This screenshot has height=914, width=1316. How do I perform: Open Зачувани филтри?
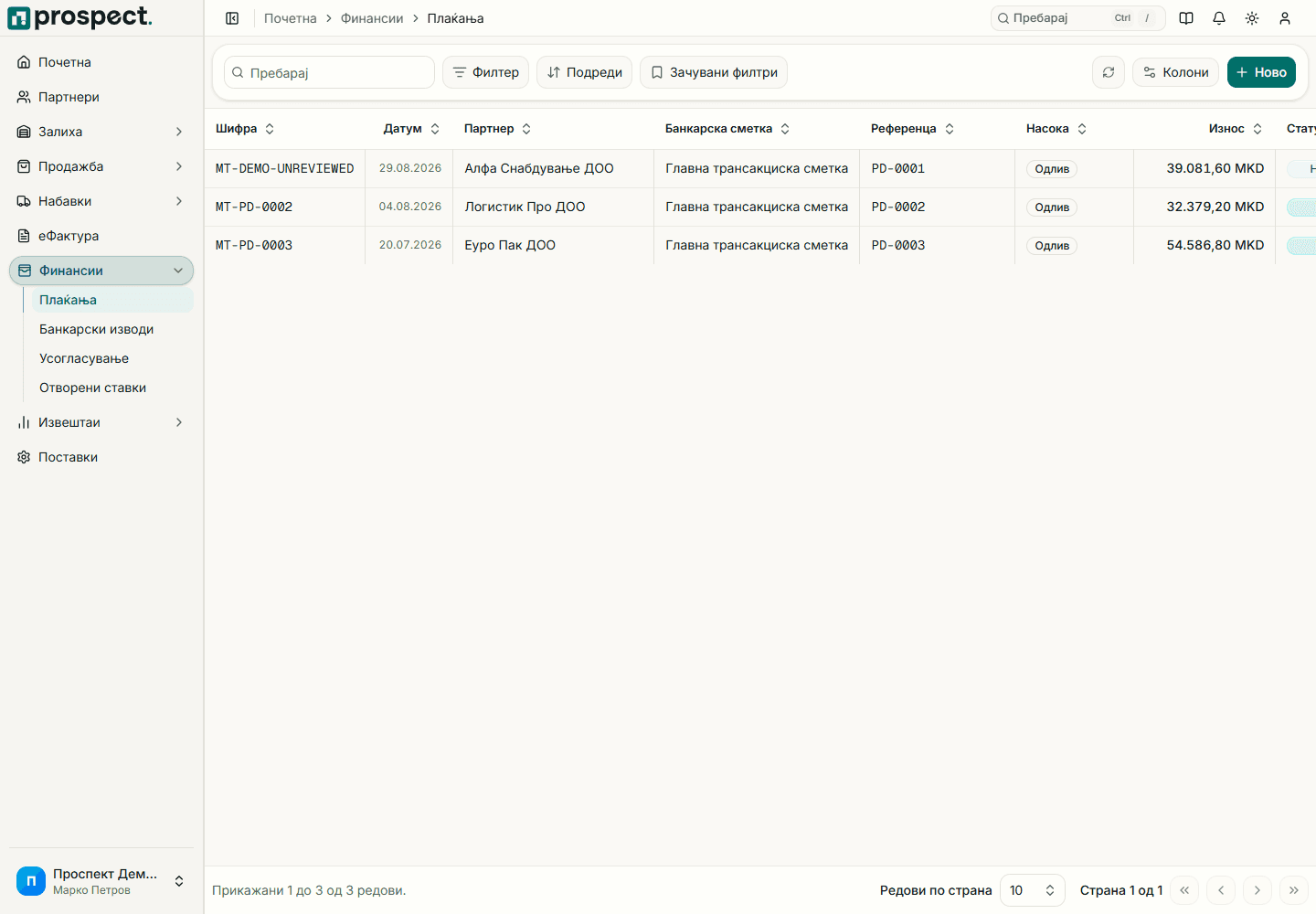(714, 72)
